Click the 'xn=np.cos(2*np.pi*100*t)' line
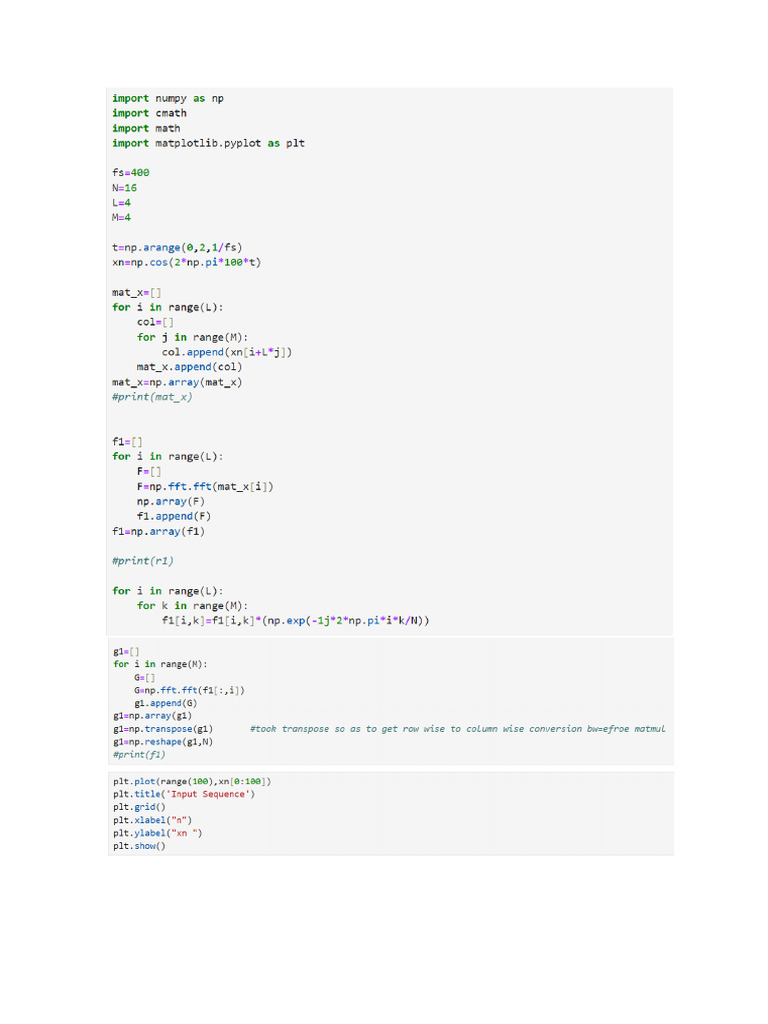Viewport: 768px width, 1024px height. (x=187, y=262)
